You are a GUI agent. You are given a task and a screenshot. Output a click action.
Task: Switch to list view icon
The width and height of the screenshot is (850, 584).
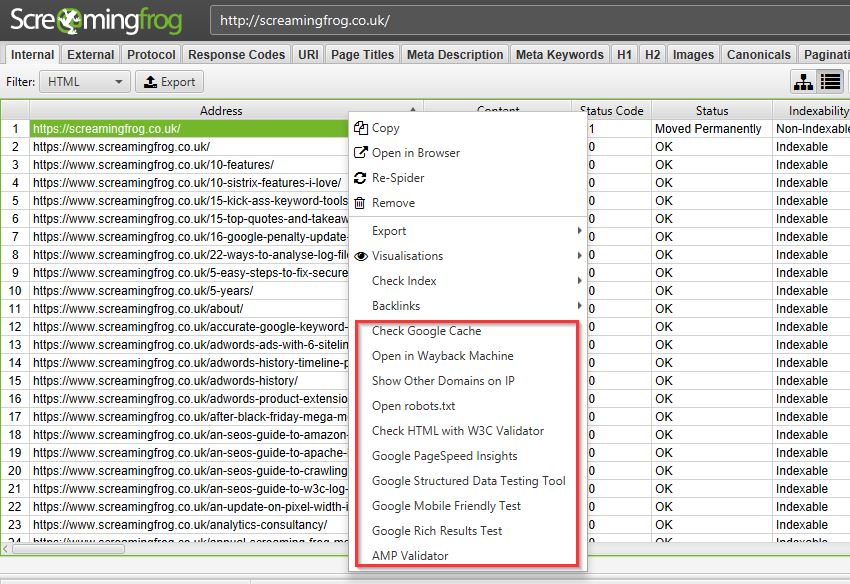830,82
